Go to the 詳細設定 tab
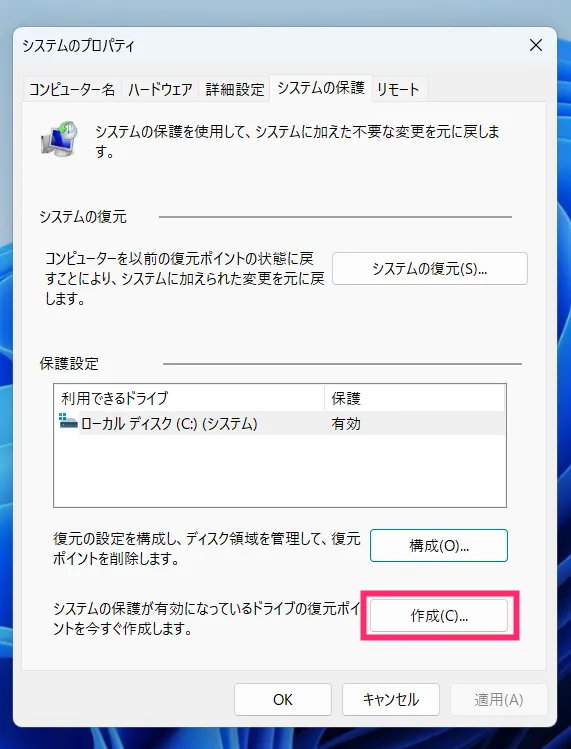The image size is (571, 749). (235, 89)
